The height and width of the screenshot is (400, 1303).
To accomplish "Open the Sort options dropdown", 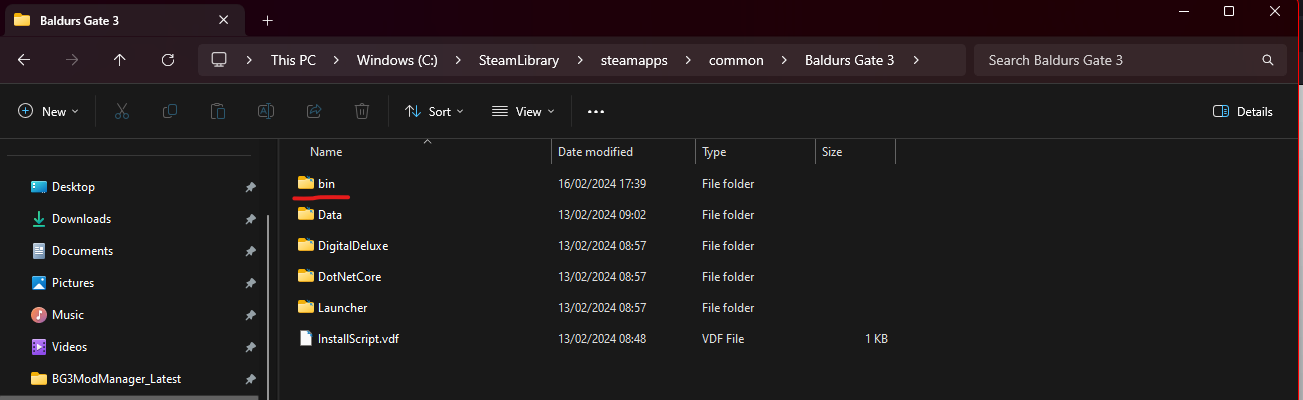I will (434, 112).
